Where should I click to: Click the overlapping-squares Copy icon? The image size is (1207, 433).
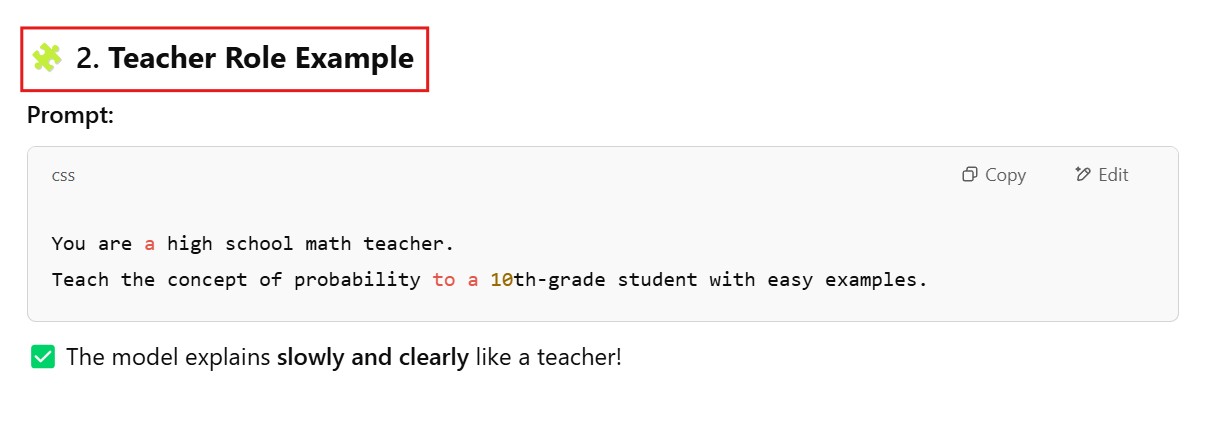click(x=969, y=175)
